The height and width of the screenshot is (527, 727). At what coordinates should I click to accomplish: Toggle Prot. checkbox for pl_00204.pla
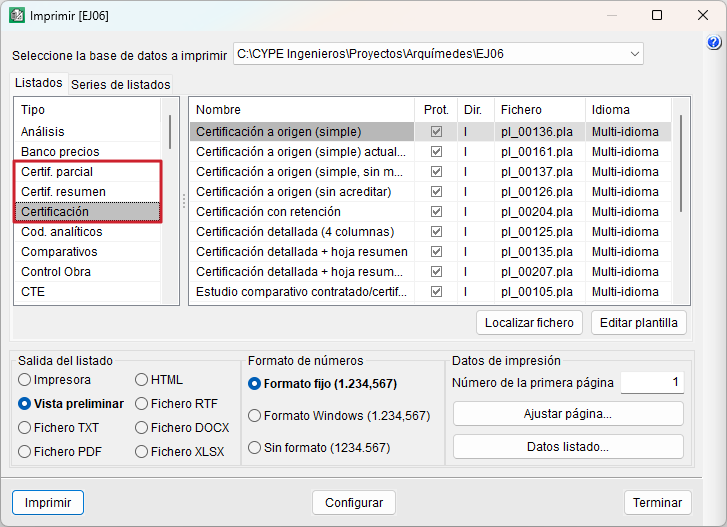coord(436,211)
